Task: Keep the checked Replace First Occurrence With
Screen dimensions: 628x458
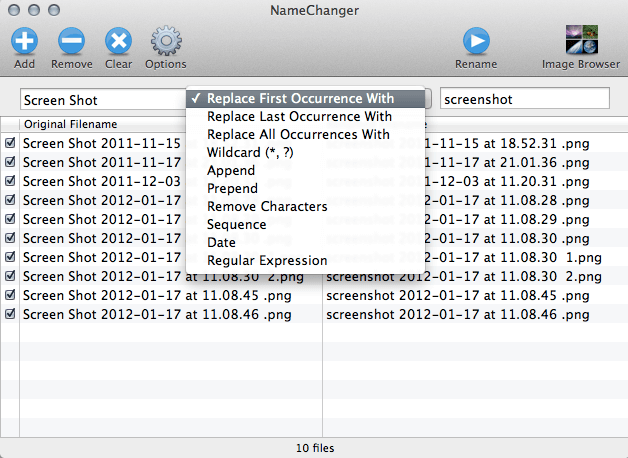Action: pos(300,99)
